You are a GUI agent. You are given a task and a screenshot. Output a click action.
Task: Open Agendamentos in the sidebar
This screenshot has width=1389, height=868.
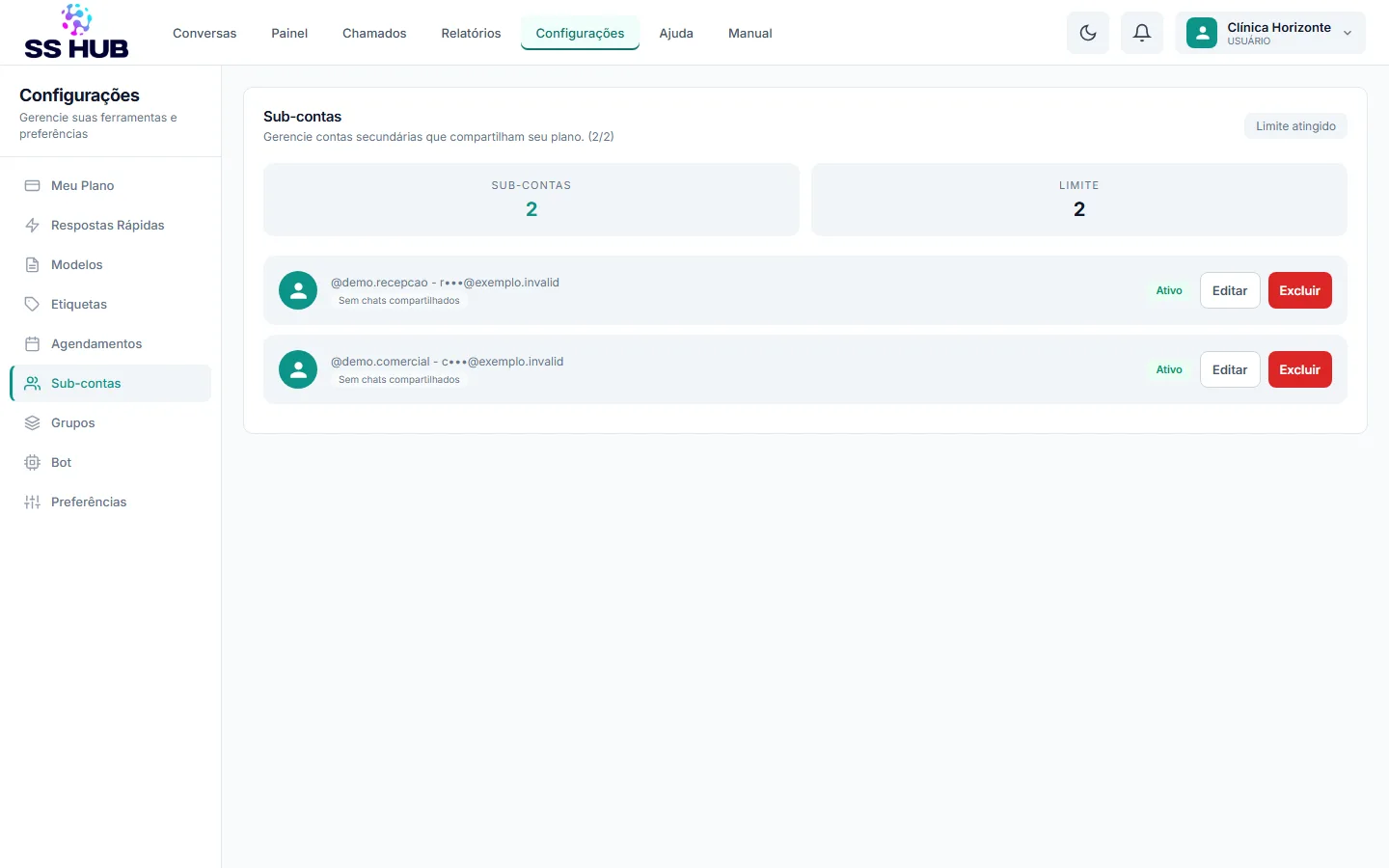(110, 343)
